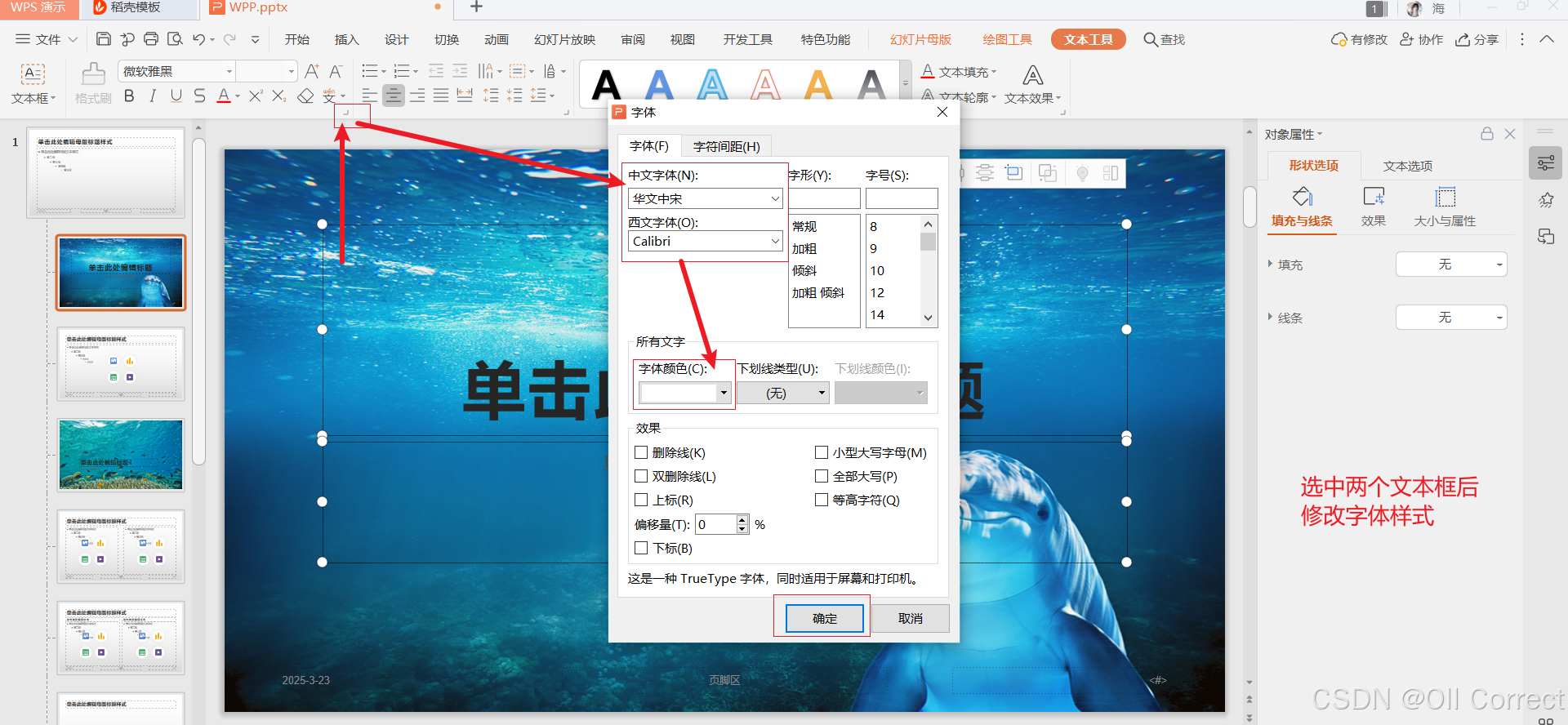Click 协作 collaborate button
Viewport: 1568px width, 725px height.
(x=1421, y=39)
